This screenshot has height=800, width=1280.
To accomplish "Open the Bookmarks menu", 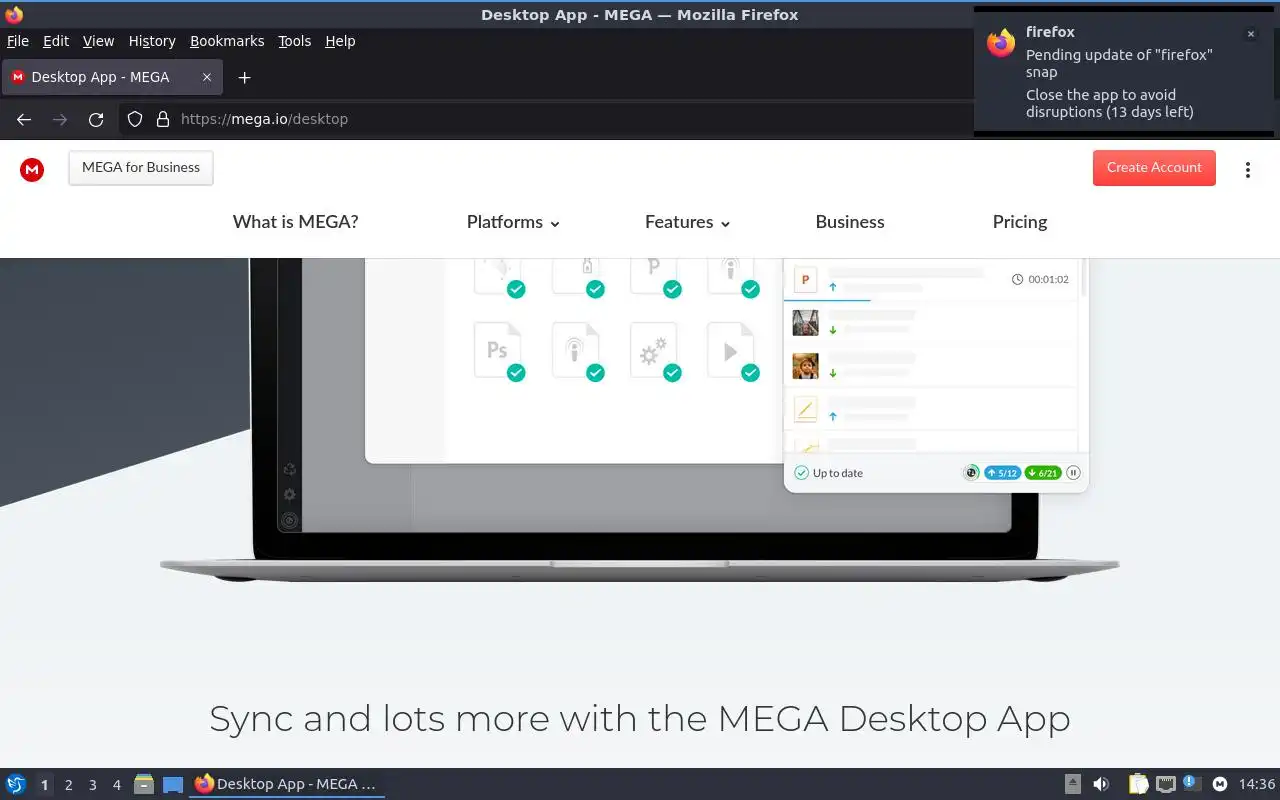I will (x=227, y=41).
